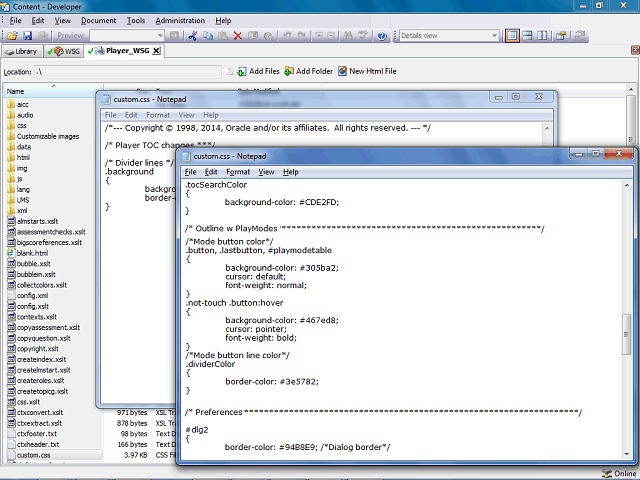The width and height of the screenshot is (640, 480).
Task: Click the Open folder toolbar icon
Action: 12,36
